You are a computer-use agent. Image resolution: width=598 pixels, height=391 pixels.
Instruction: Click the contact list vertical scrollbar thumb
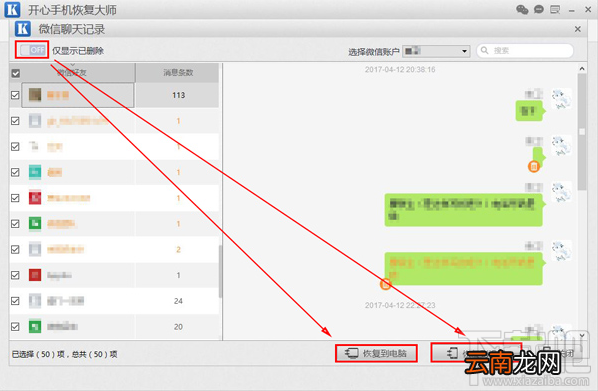tap(220, 271)
